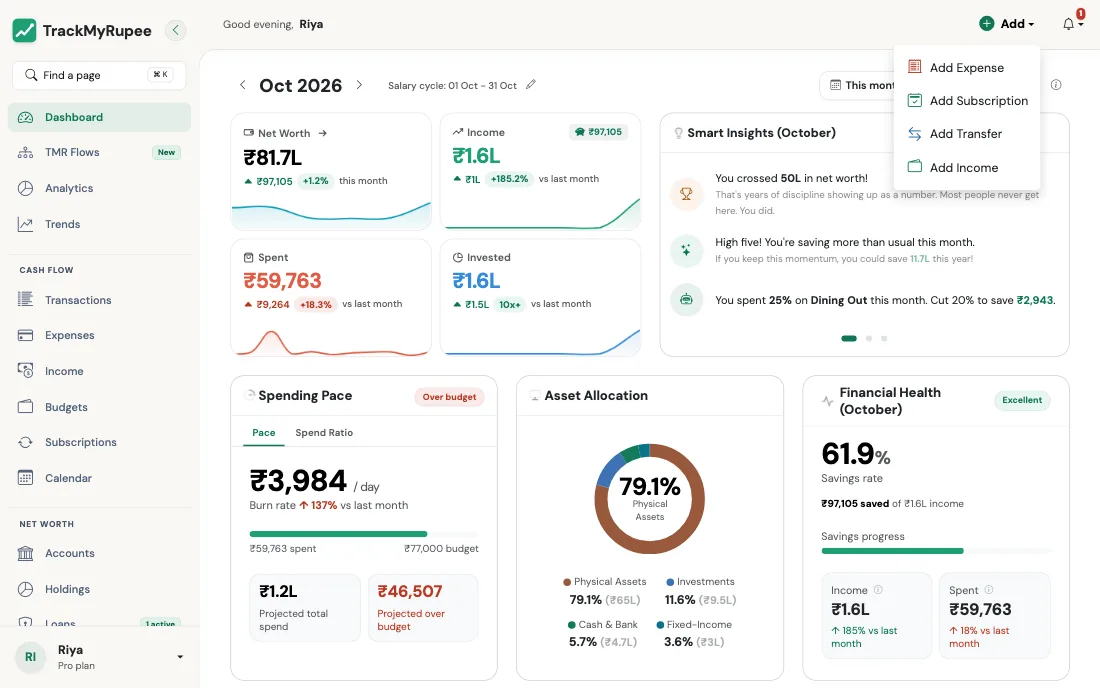Show the second Smart Insights slide dot
The height and width of the screenshot is (688, 1100).
click(868, 339)
